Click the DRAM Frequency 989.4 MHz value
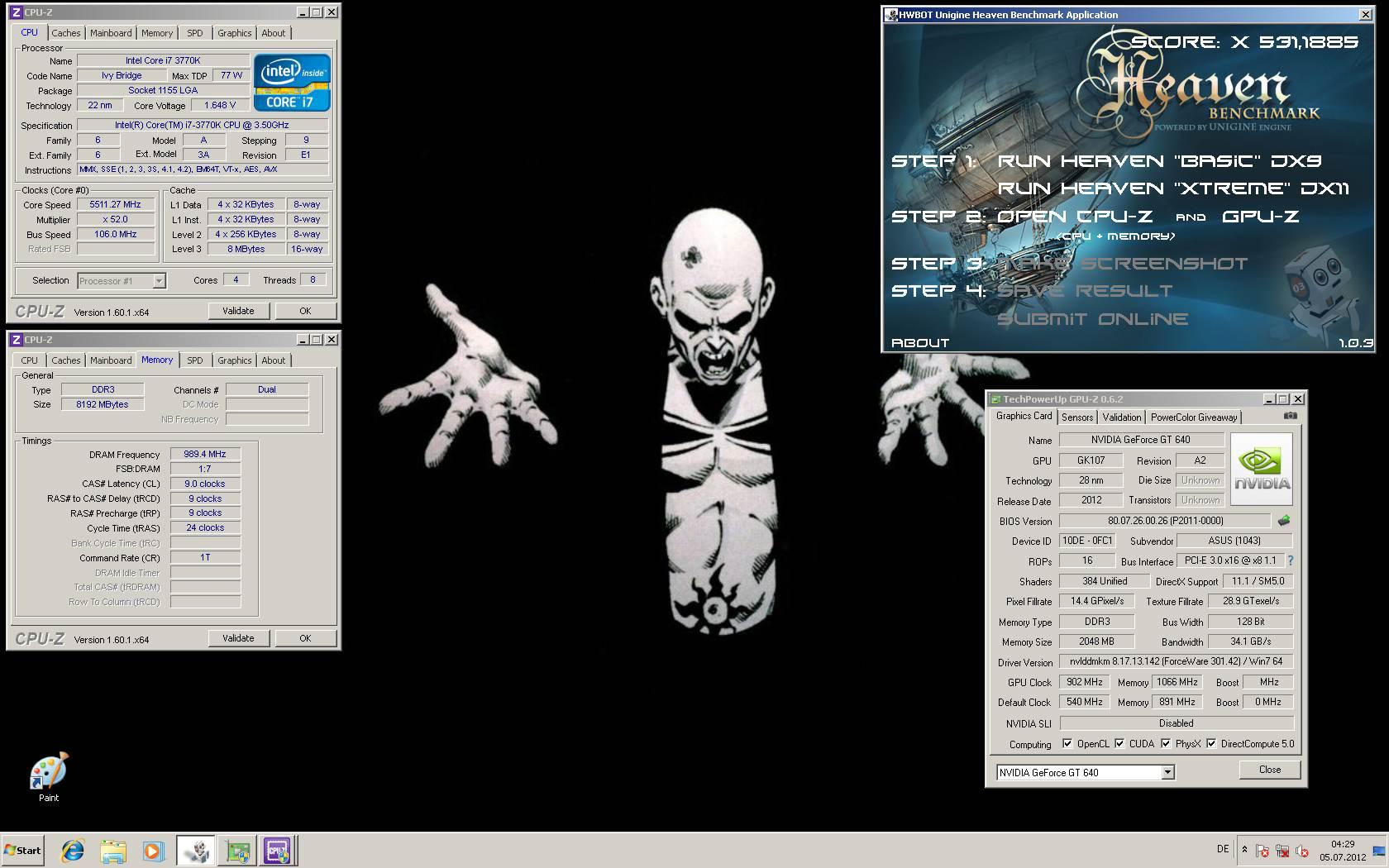Viewport: 1389px width, 868px height. tap(205, 454)
